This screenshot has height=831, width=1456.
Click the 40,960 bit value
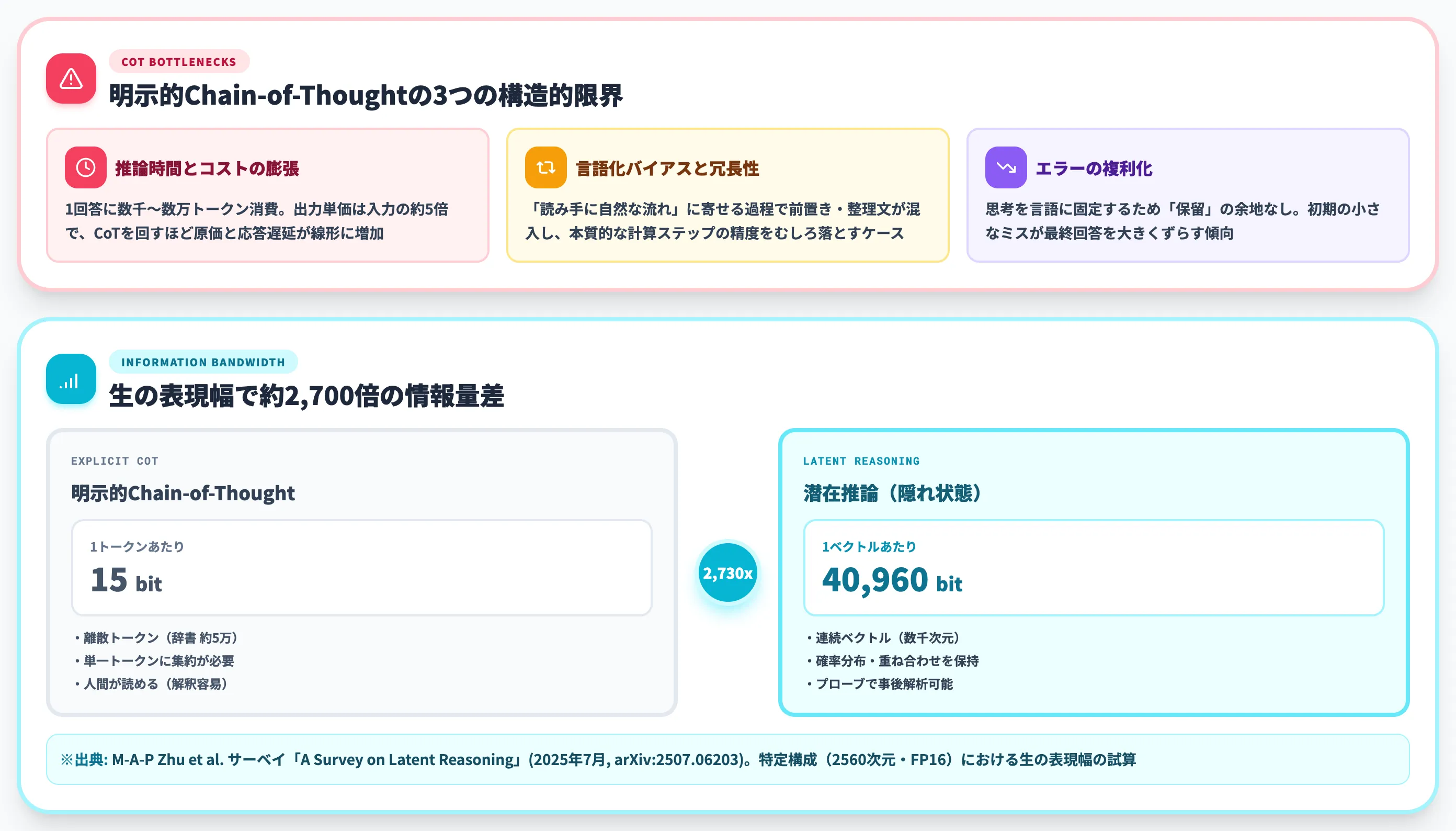(x=892, y=580)
